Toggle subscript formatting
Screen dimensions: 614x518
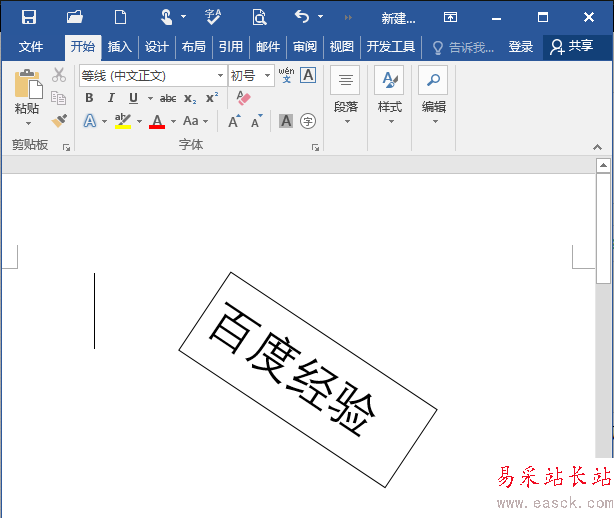(190, 98)
